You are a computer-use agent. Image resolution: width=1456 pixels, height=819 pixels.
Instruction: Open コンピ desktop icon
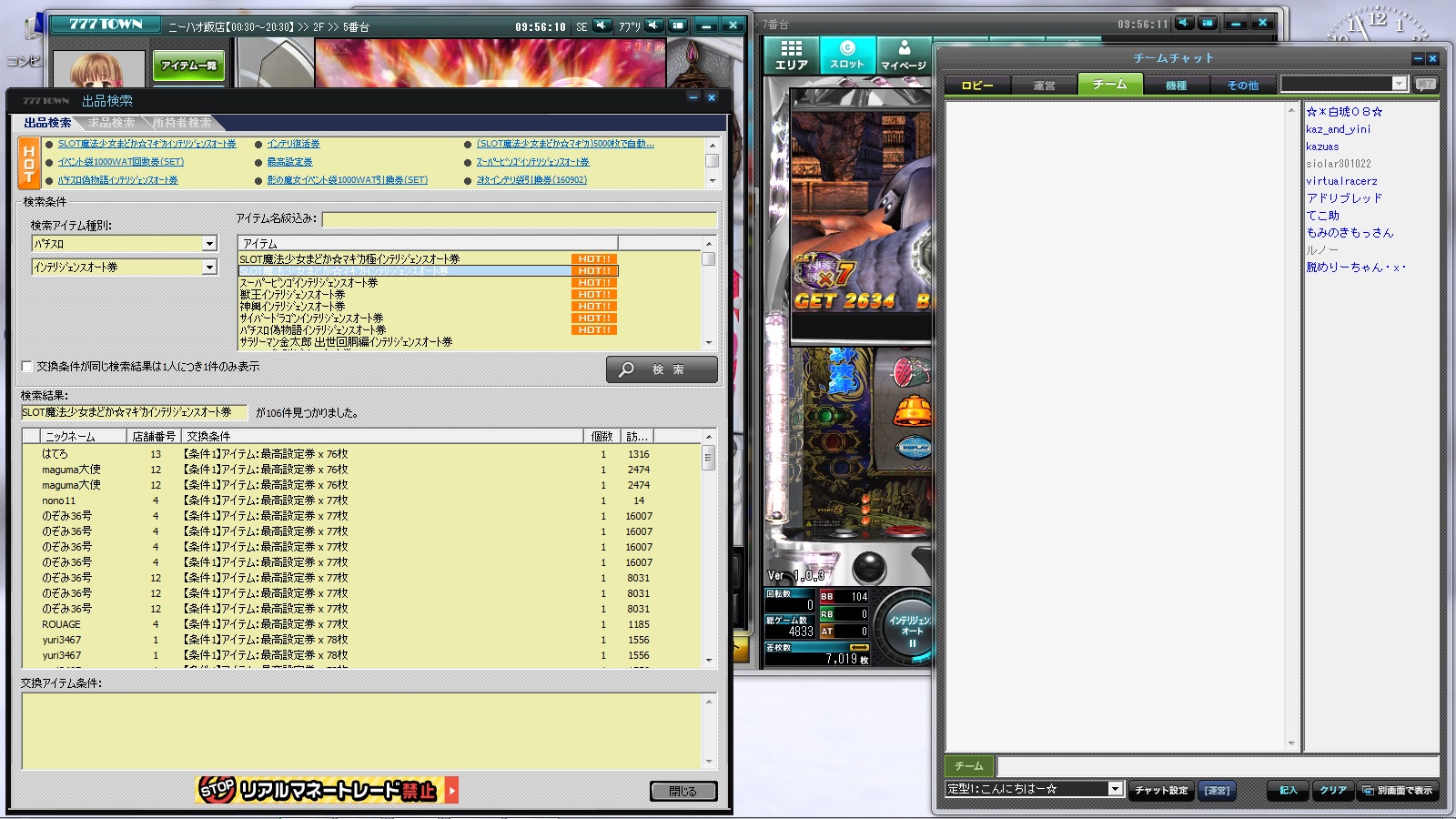pyautogui.click(x=25, y=41)
